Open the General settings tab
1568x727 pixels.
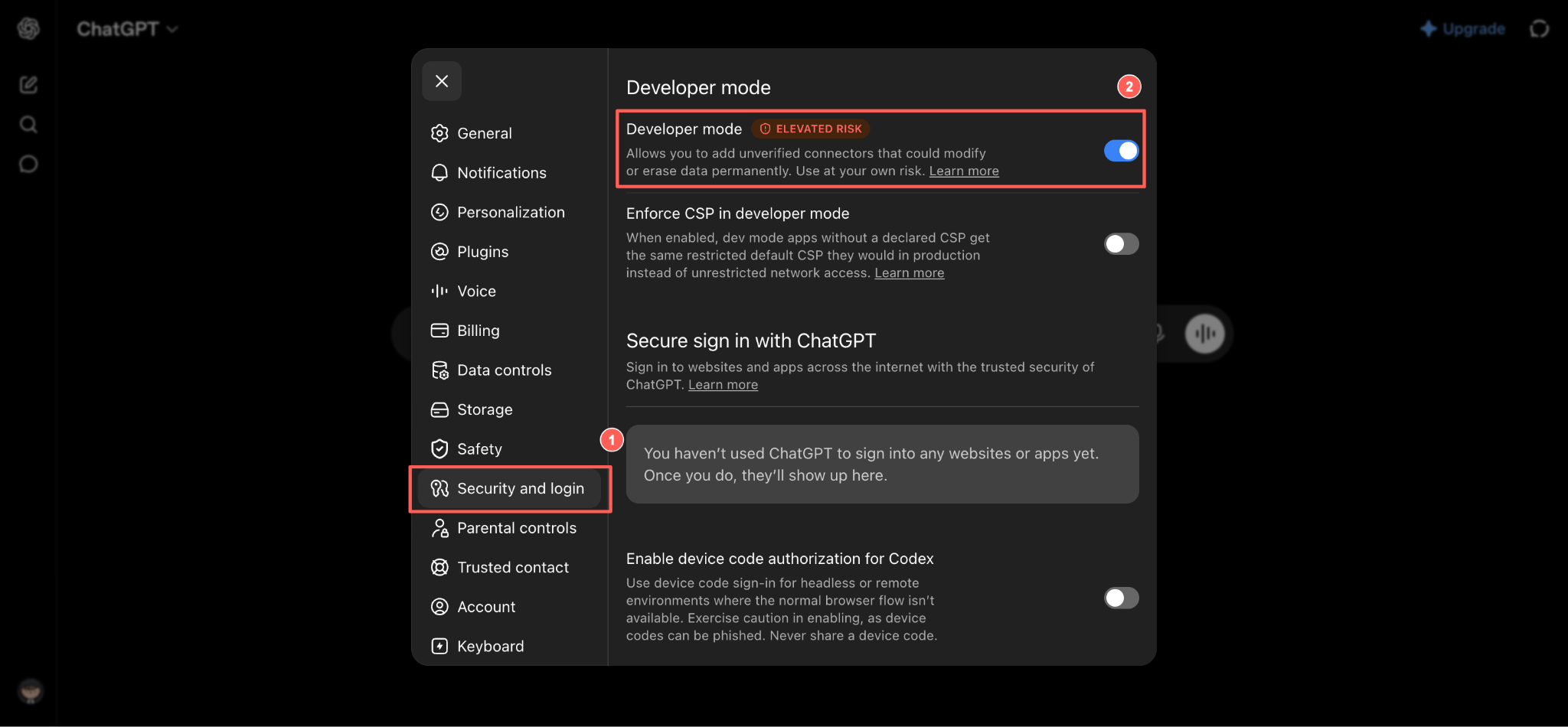[x=509, y=133]
